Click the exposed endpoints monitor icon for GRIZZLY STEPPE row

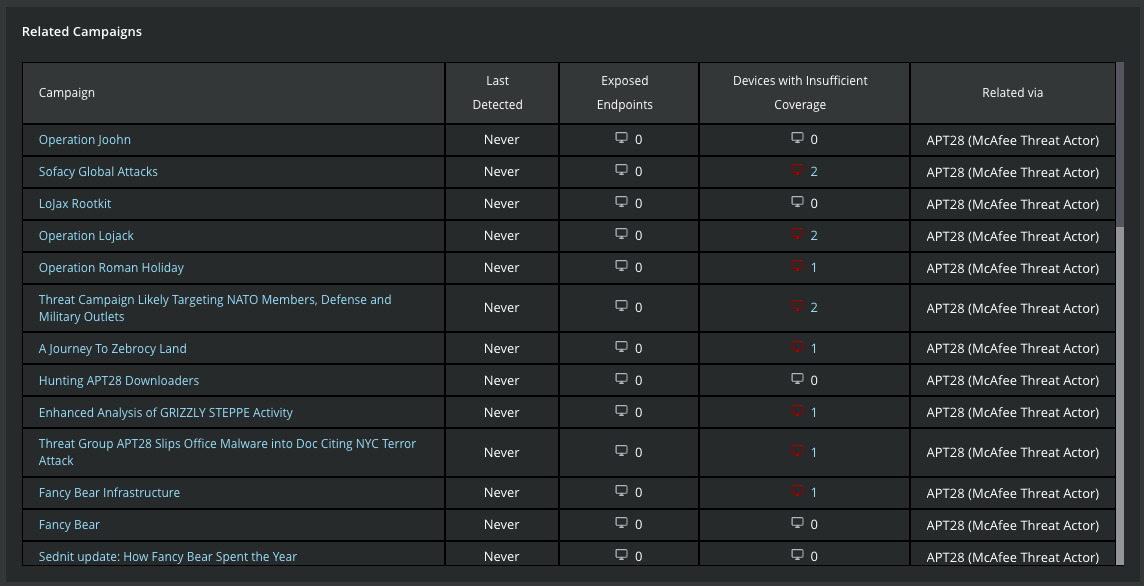(x=622, y=412)
